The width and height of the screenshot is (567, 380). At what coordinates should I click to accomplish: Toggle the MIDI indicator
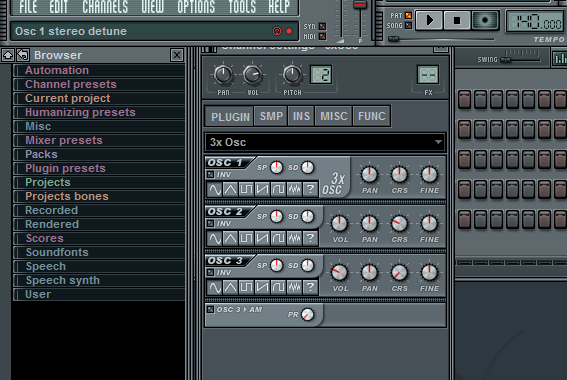click(322, 37)
